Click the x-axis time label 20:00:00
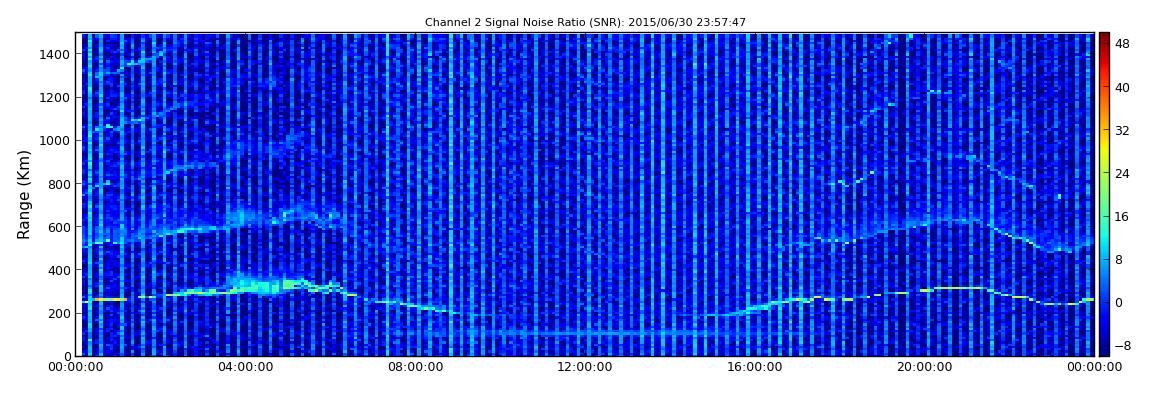 pyautogui.click(x=926, y=367)
